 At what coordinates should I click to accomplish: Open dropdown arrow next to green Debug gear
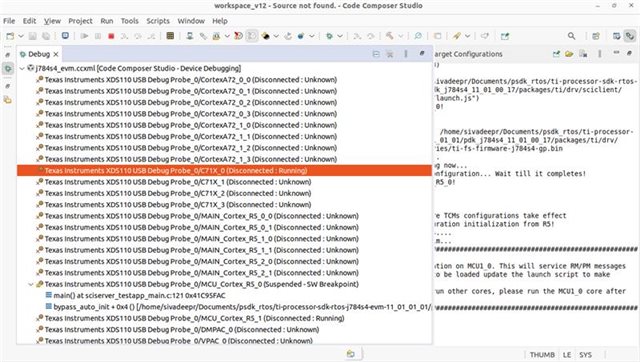click(340, 36)
